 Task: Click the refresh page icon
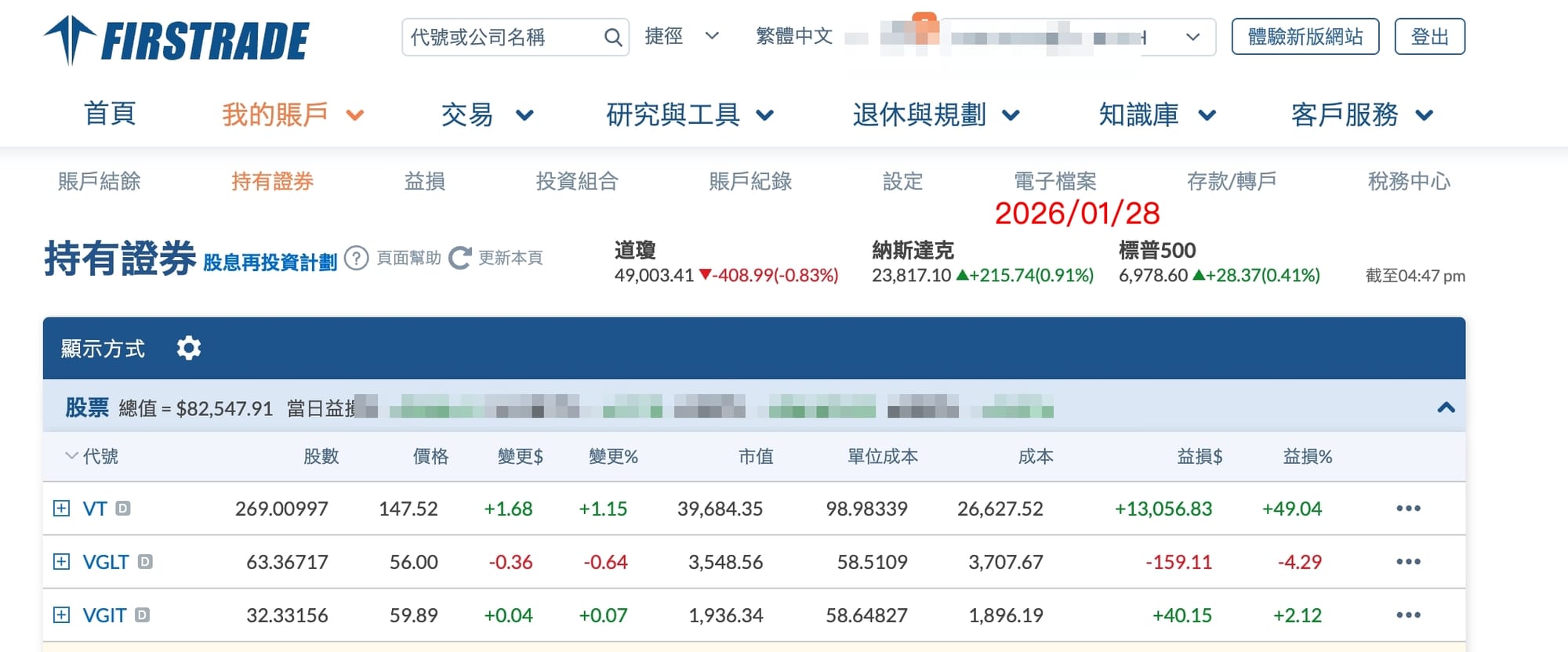(x=460, y=258)
